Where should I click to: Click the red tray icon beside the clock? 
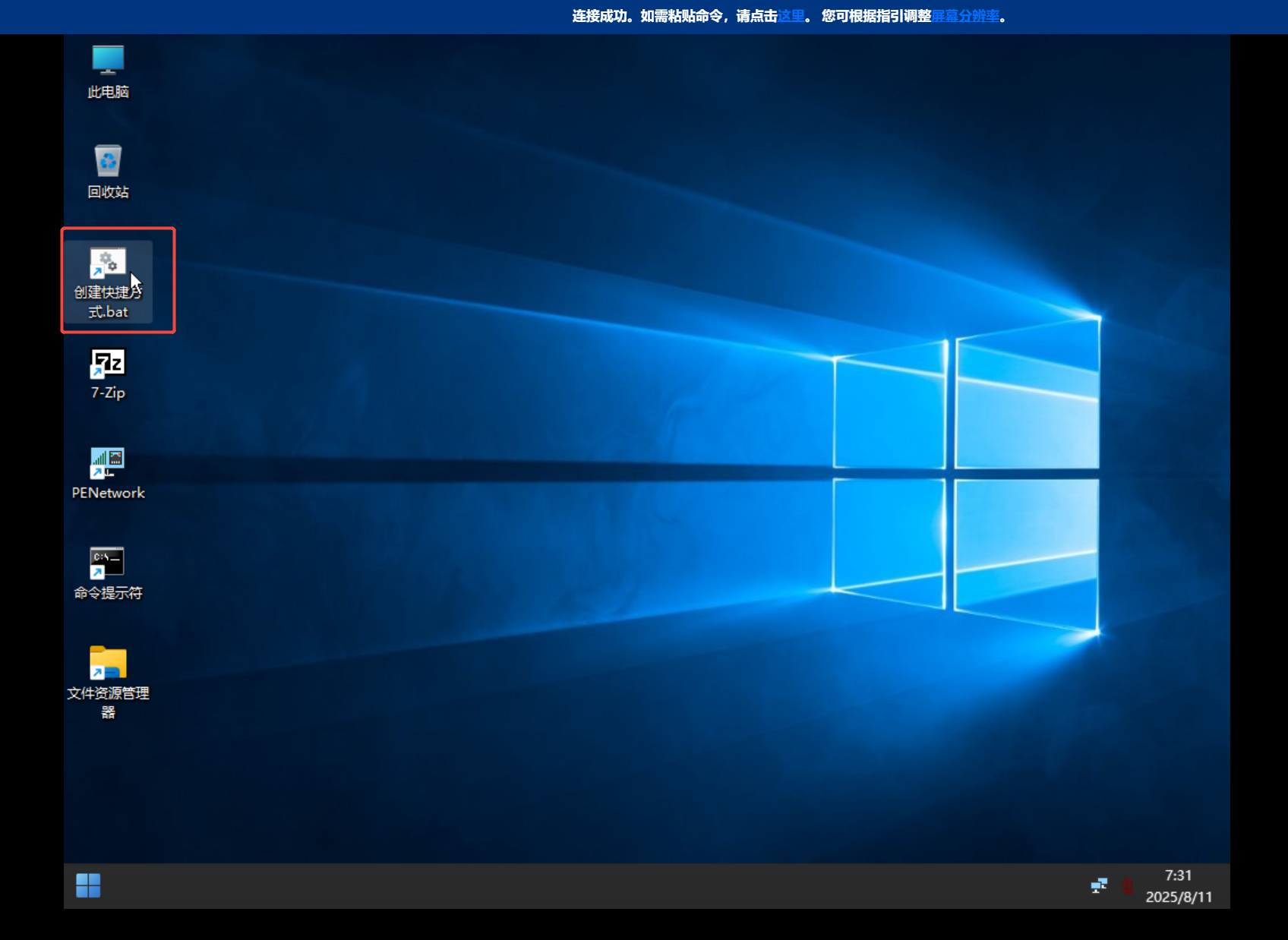click(x=1127, y=886)
